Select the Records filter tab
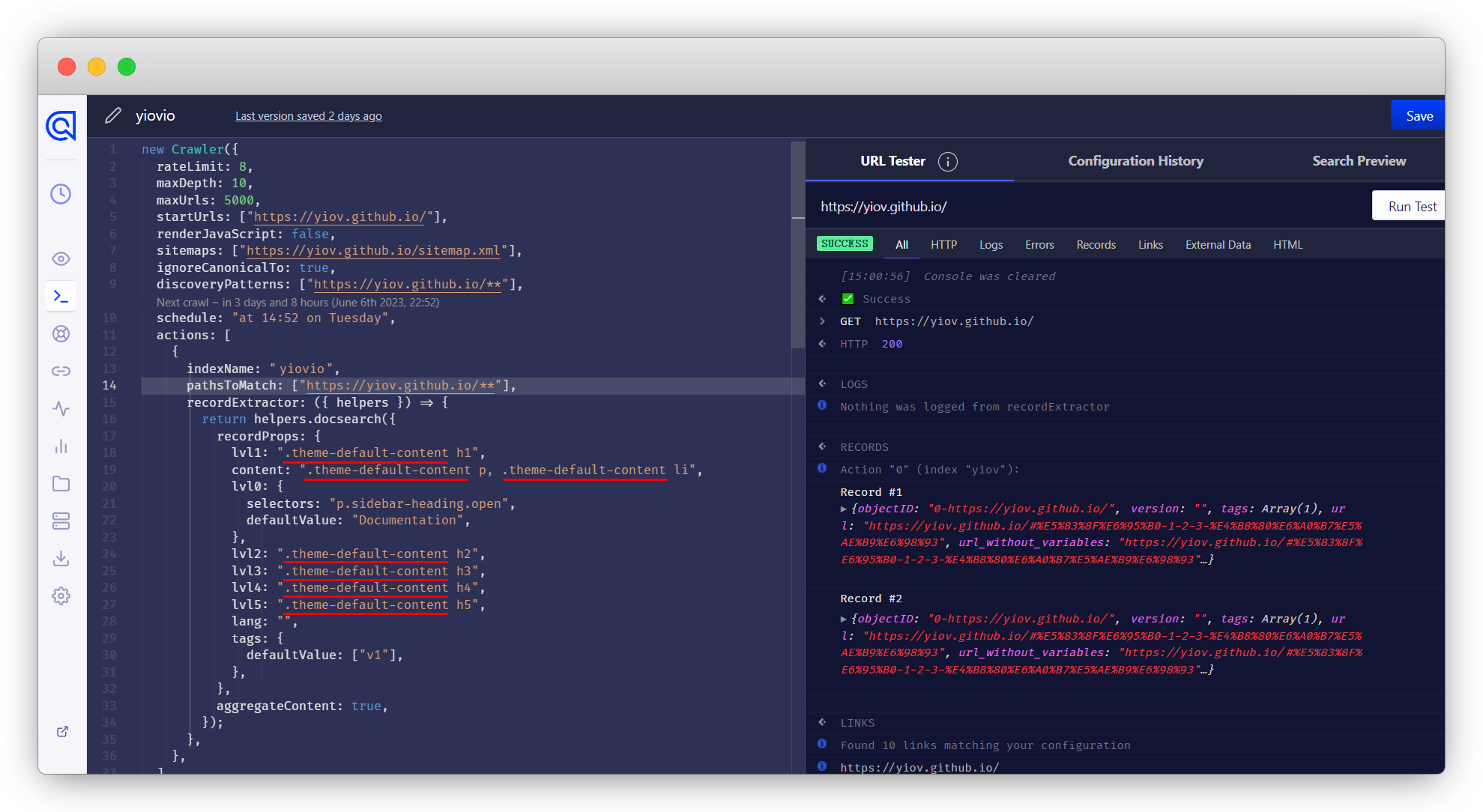This screenshot has height=812, width=1483. point(1096,245)
